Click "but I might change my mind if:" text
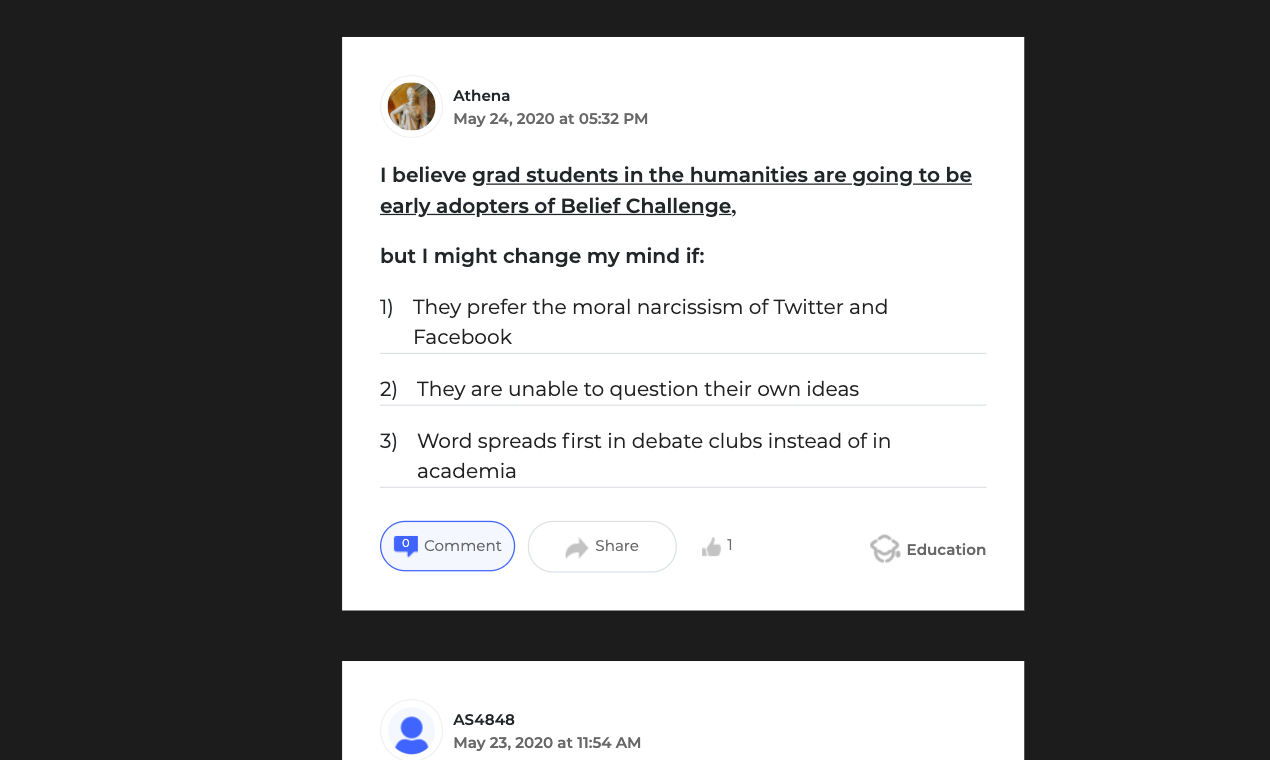Viewport: 1270px width, 760px height. coord(542,257)
